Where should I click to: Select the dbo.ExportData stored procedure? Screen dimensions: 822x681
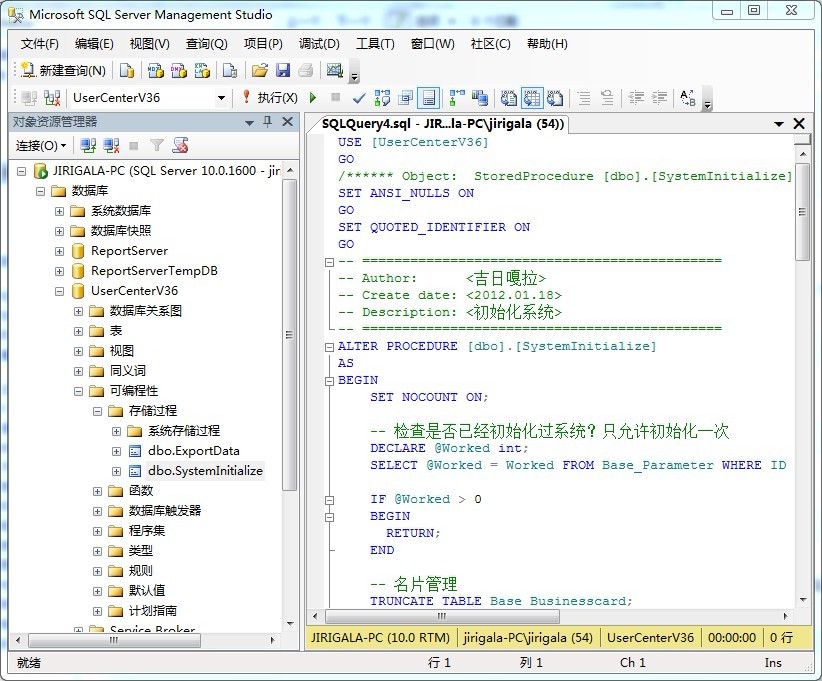click(193, 451)
